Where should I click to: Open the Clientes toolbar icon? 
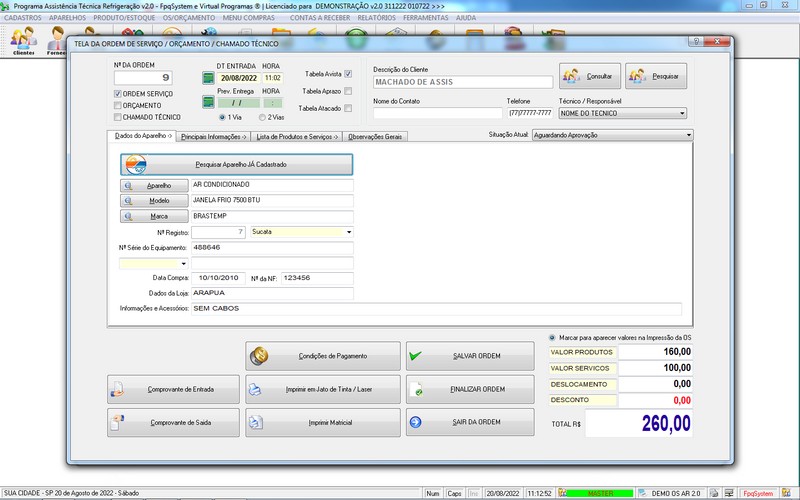(23, 41)
